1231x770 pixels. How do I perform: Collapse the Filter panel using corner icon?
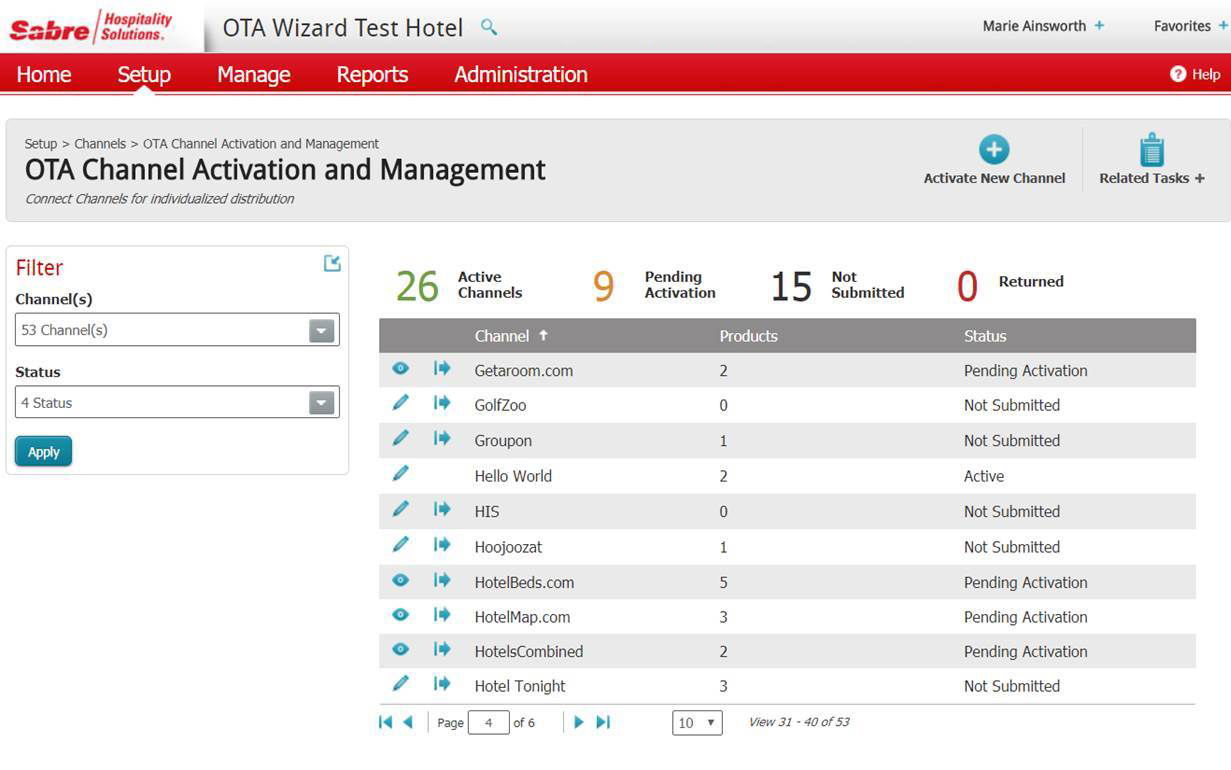tap(332, 263)
